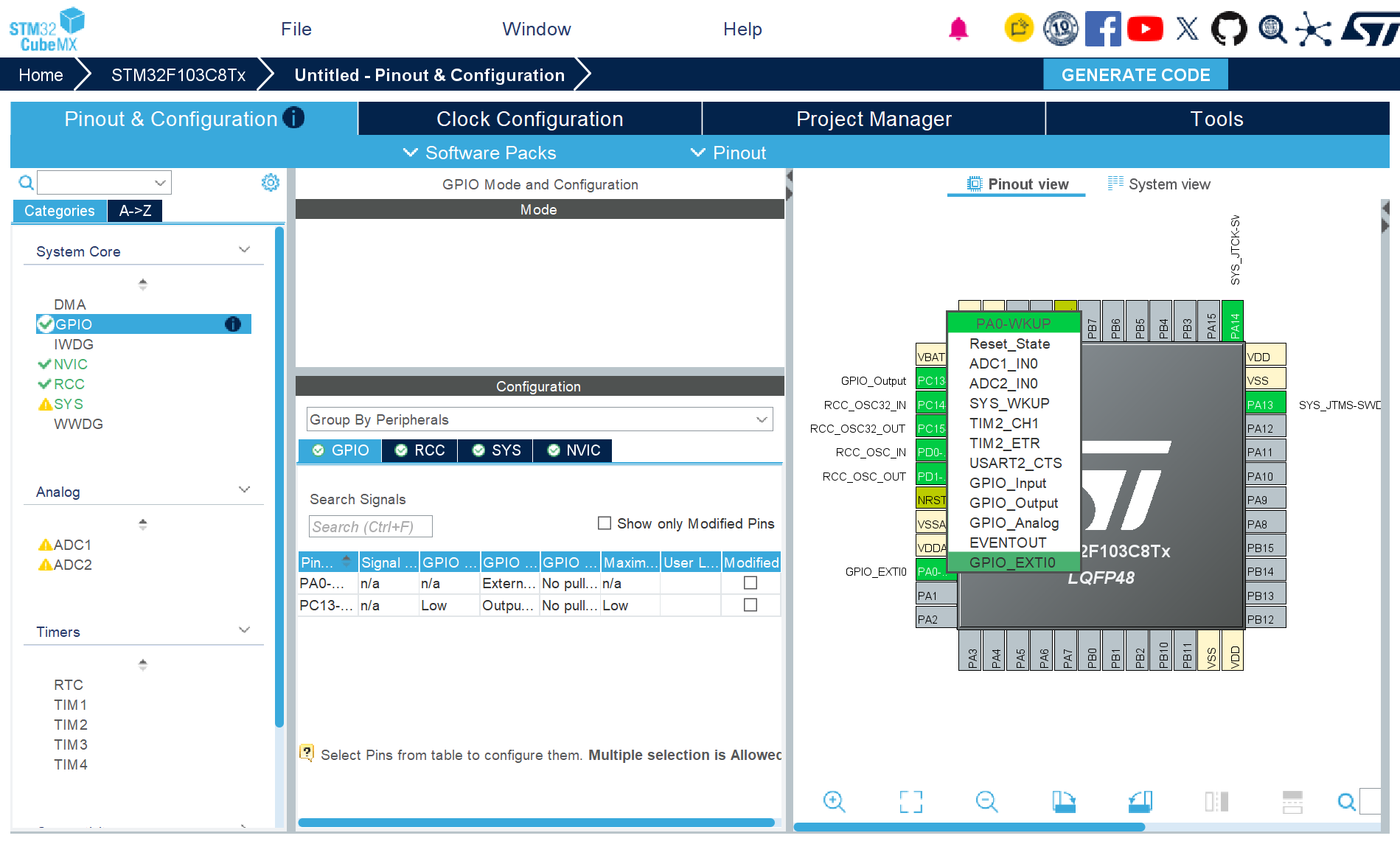1400x844 pixels.
Task: Click the globe search icon in header
Action: pyautogui.click(x=1272, y=29)
